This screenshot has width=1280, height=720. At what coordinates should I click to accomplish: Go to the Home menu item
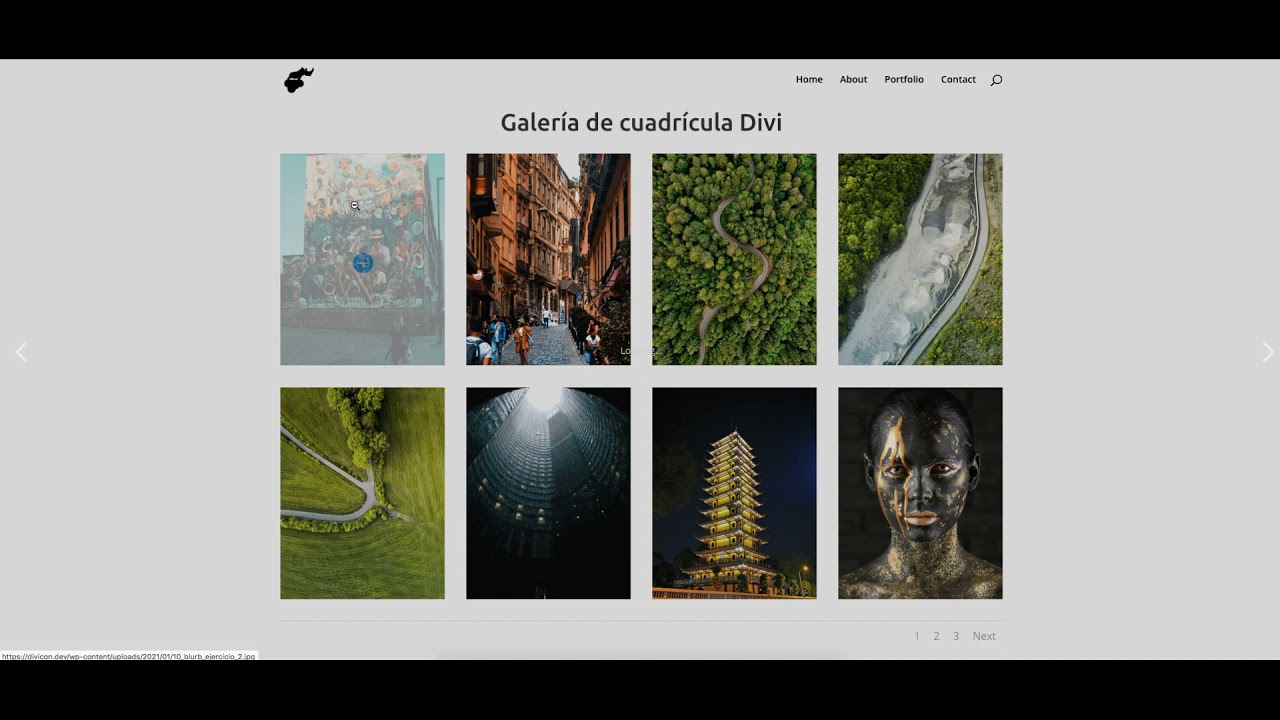click(x=809, y=79)
